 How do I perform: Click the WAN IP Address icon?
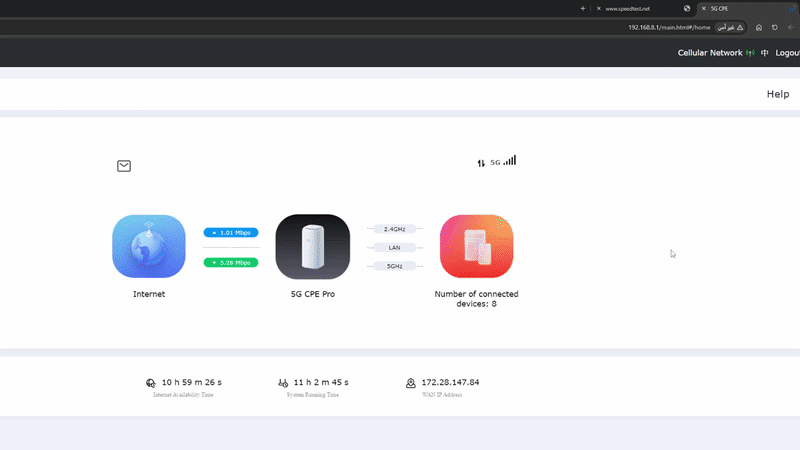[x=411, y=383]
